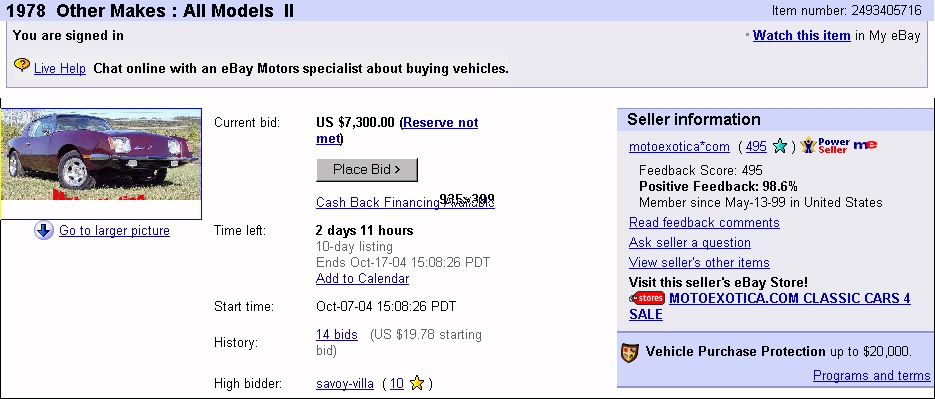The image size is (935, 399).
Task: Click the 'me' page icon beside seller
Action: click(865, 145)
